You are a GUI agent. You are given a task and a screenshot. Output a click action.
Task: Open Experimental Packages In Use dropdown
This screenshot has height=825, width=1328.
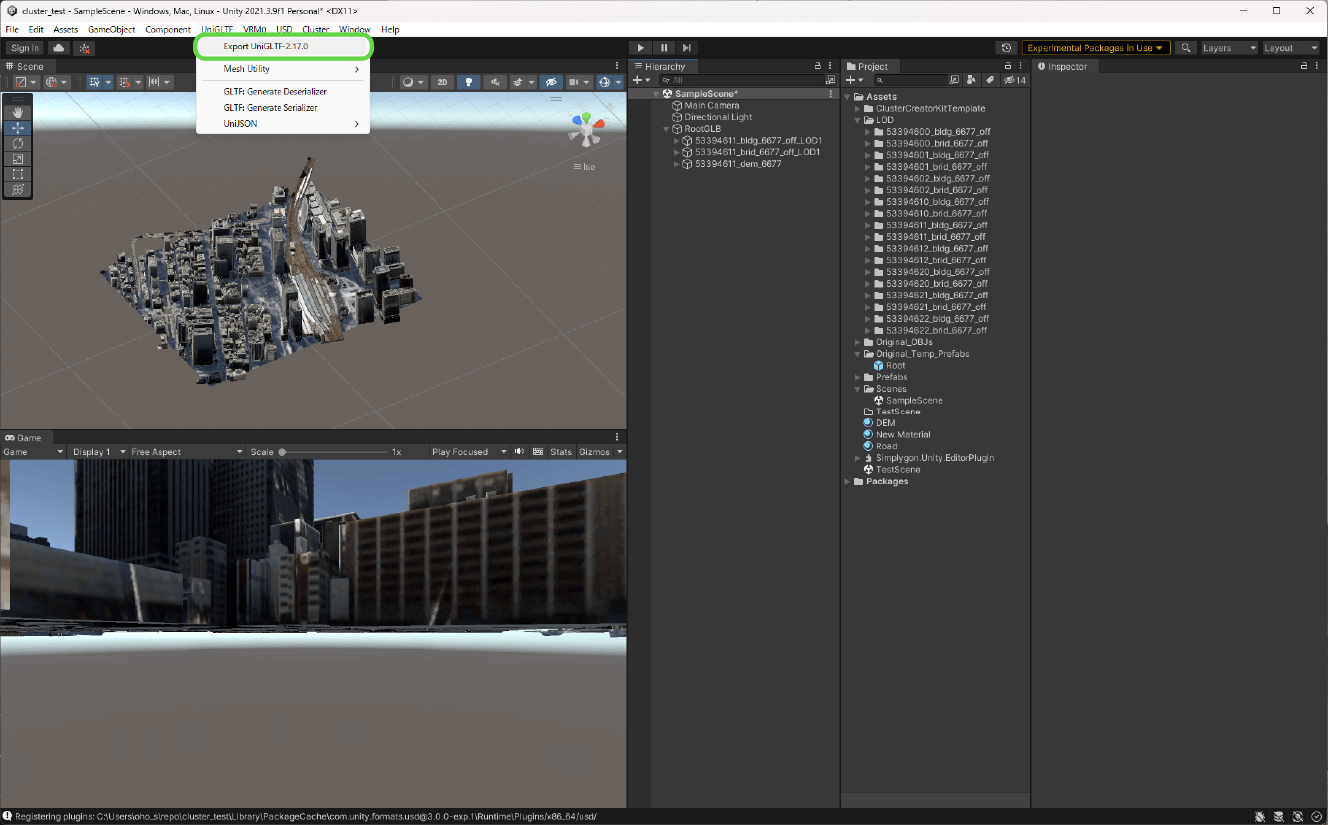[x=1096, y=48]
